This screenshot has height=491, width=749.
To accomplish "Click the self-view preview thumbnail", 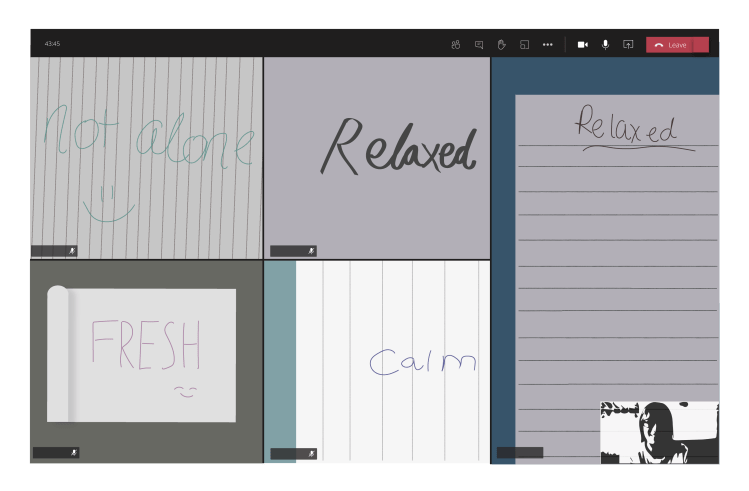I will pyautogui.click(x=659, y=432).
